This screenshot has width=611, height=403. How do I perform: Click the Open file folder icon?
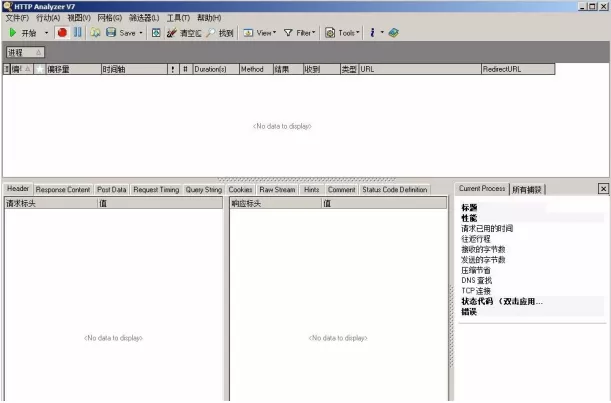click(95, 33)
